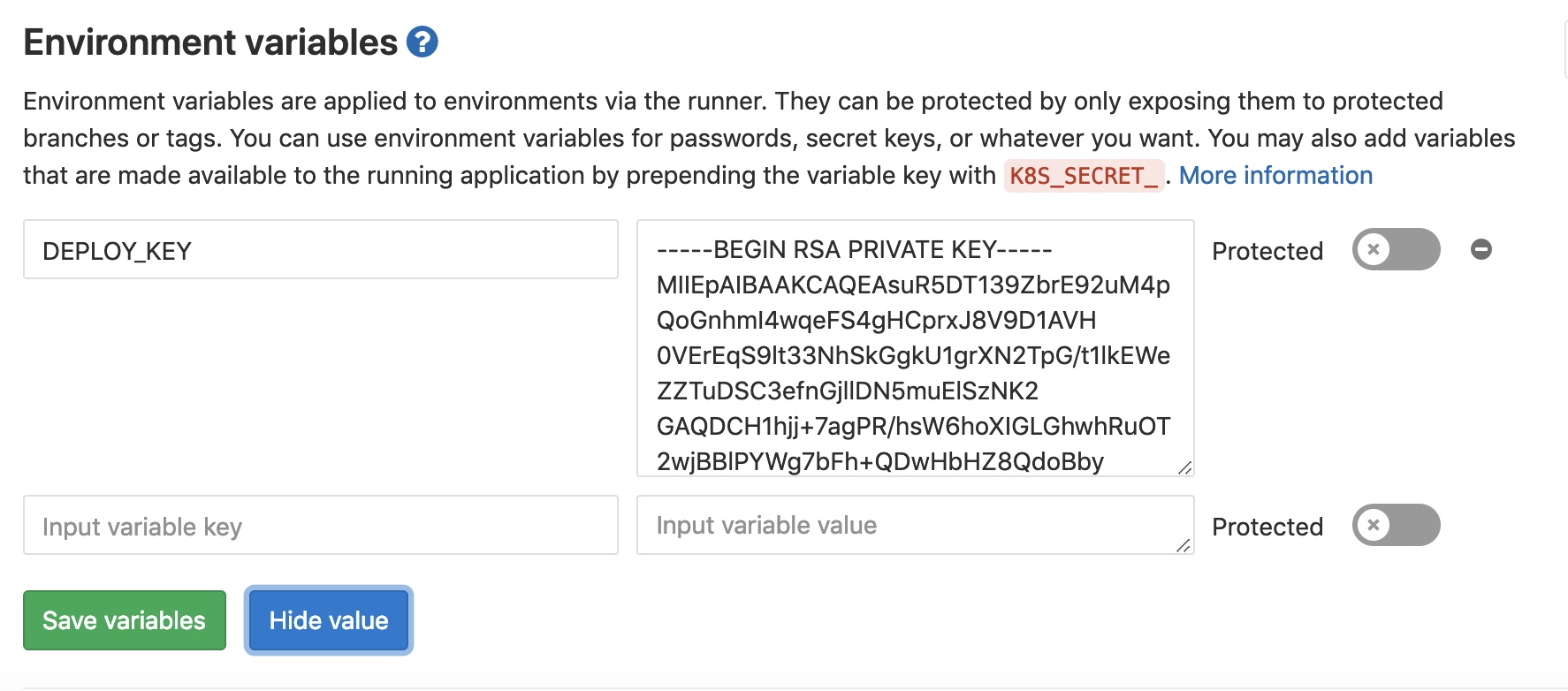Viewport: 1568px width, 691px height.
Task: Remove the DEPLOY_KEY variable with minus icon
Action: point(1481,249)
